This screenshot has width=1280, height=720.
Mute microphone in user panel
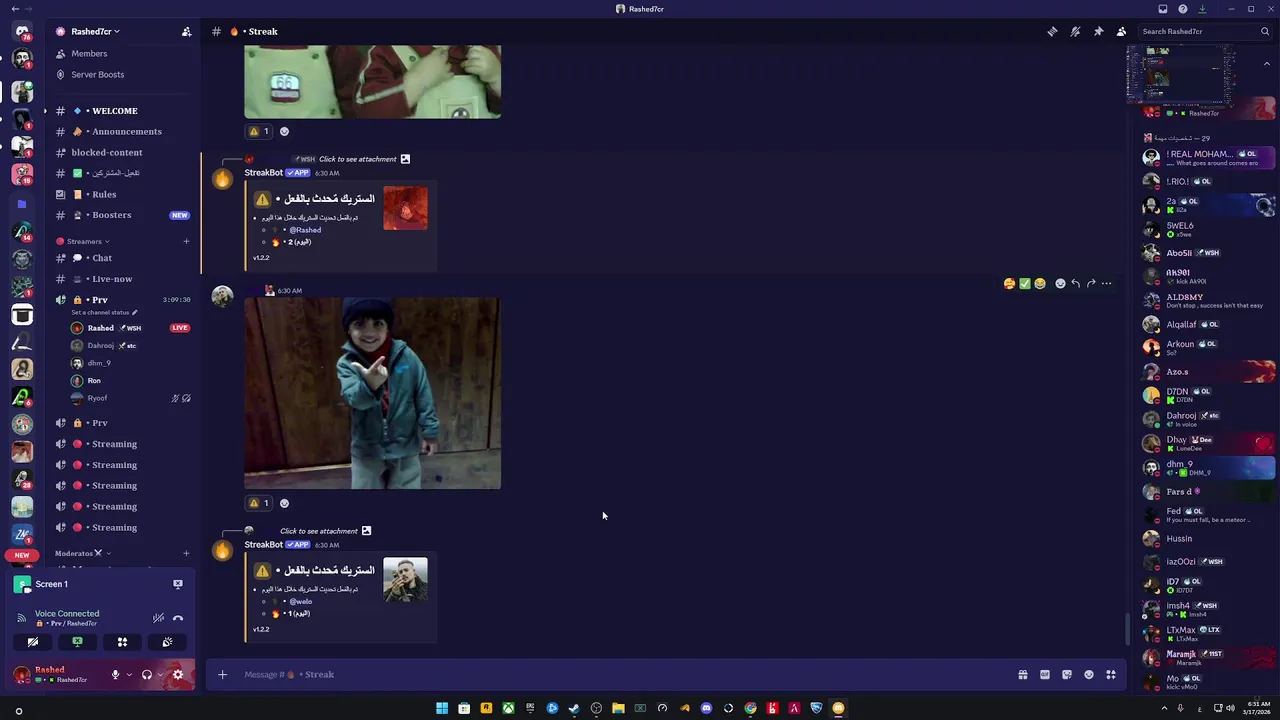[115, 675]
